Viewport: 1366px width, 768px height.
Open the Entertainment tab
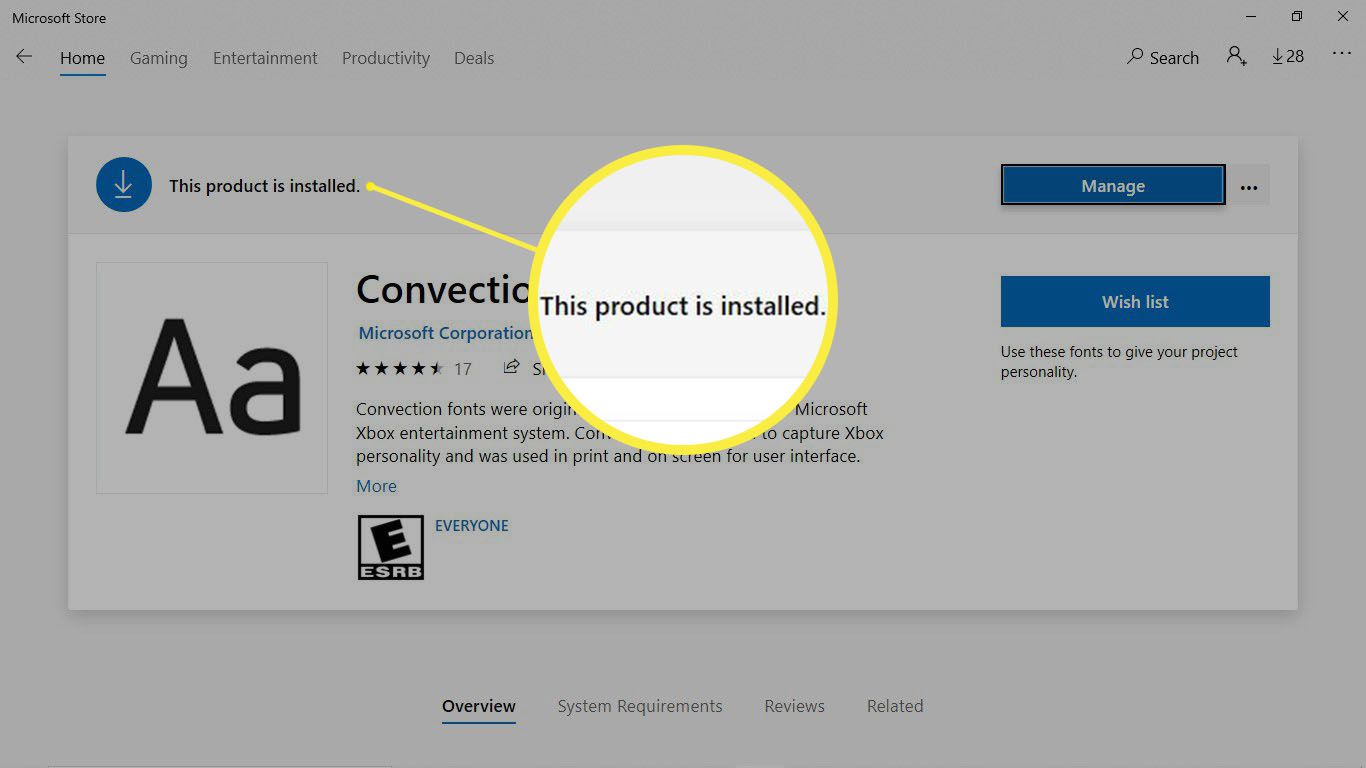[x=265, y=58]
